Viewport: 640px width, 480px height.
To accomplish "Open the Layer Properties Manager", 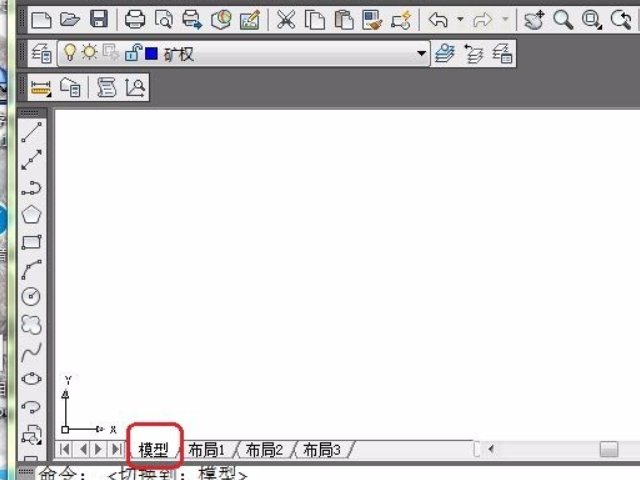I will (x=41, y=53).
